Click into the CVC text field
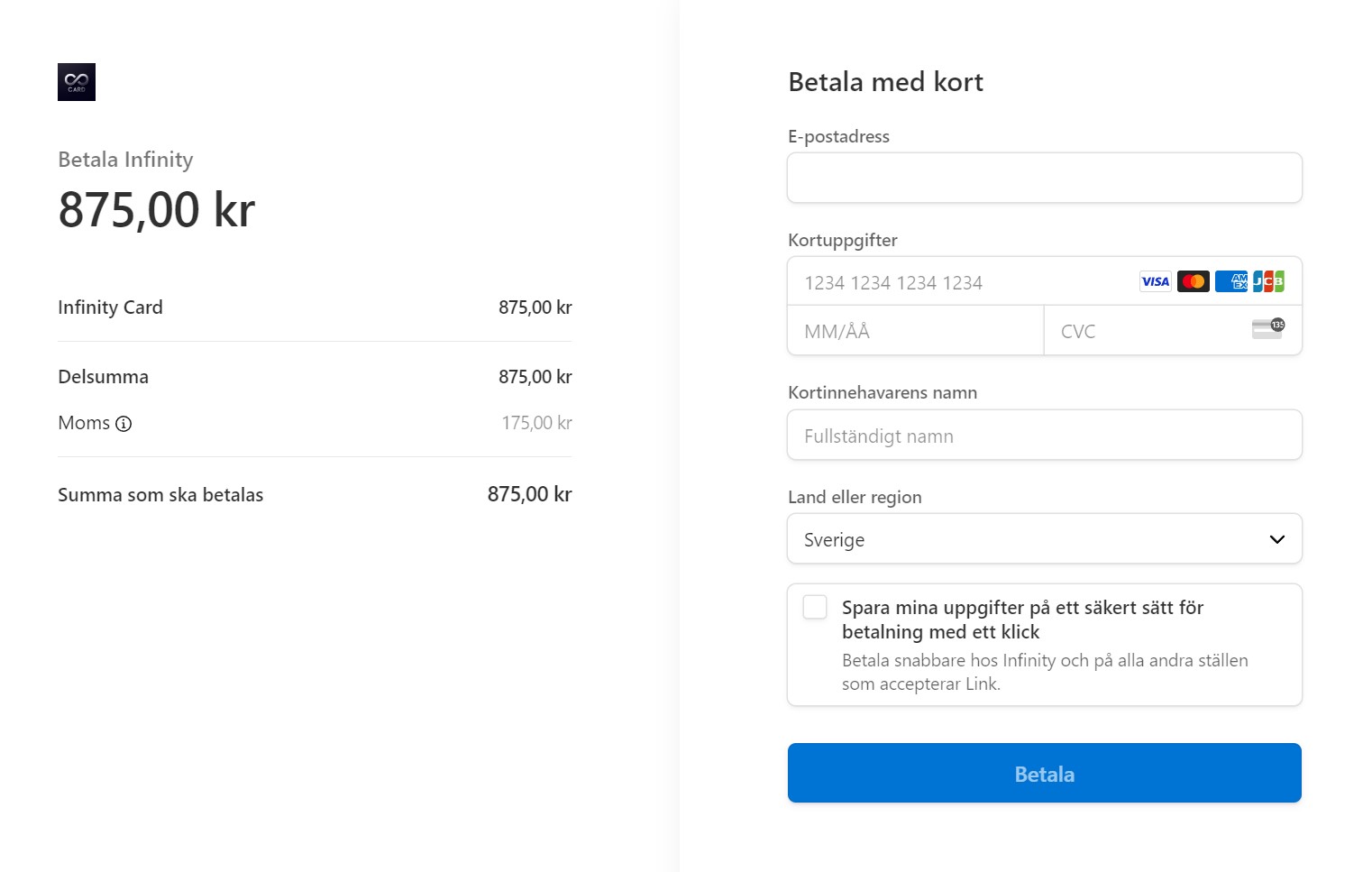Screen dimensions: 1372x872 1145,331
